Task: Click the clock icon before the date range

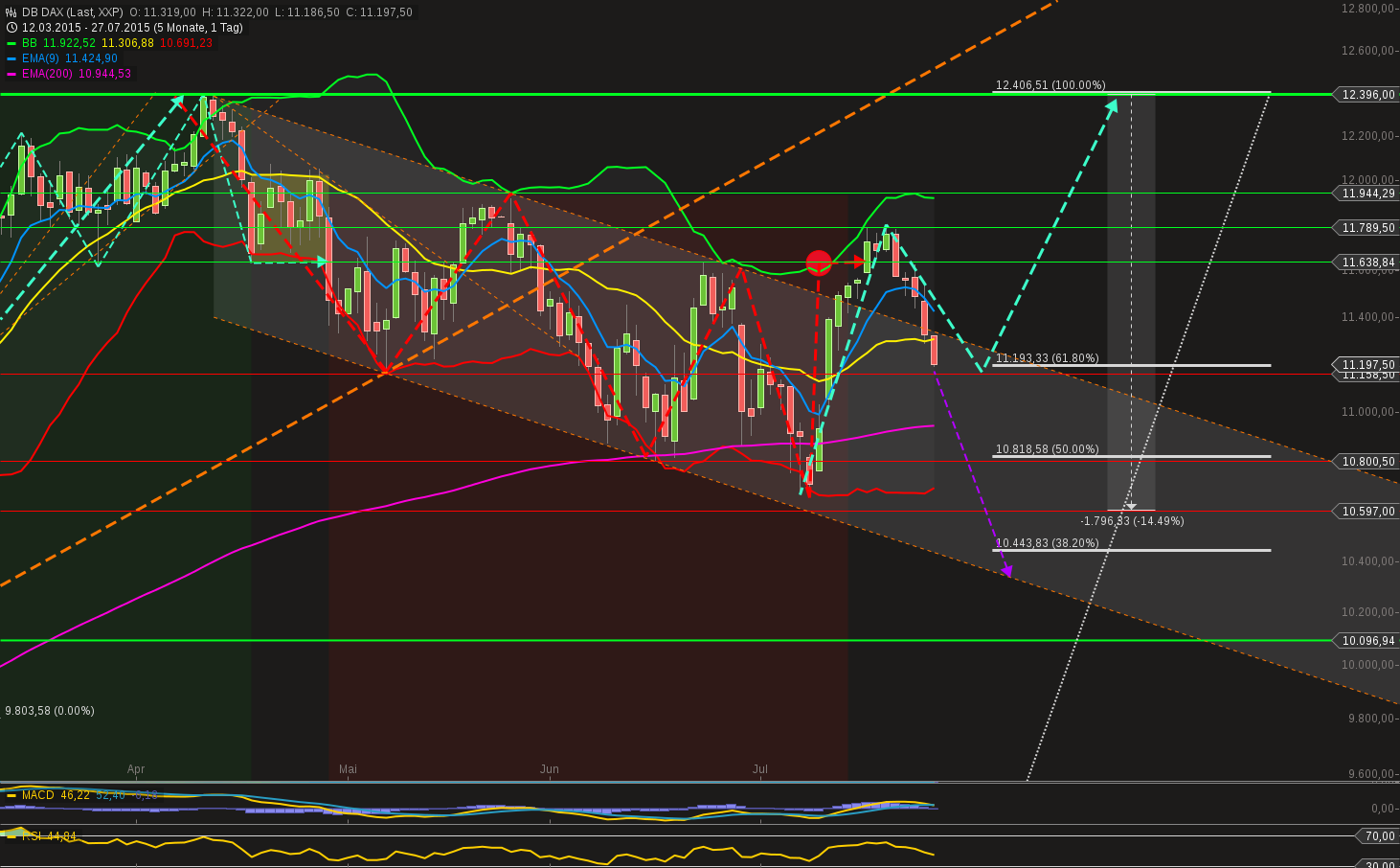Action: click(11, 28)
